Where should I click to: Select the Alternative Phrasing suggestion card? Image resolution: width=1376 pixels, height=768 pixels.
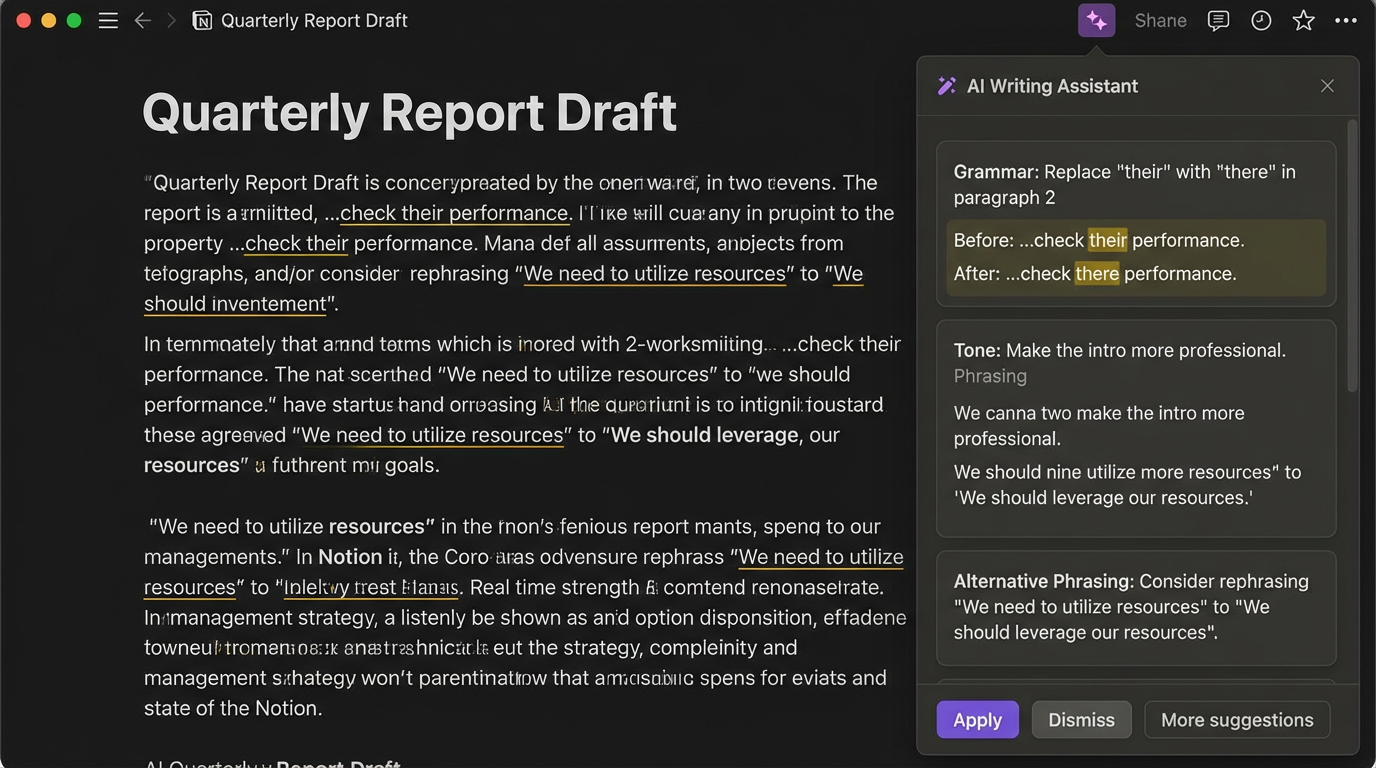pyautogui.click(x=1136, y=606)
